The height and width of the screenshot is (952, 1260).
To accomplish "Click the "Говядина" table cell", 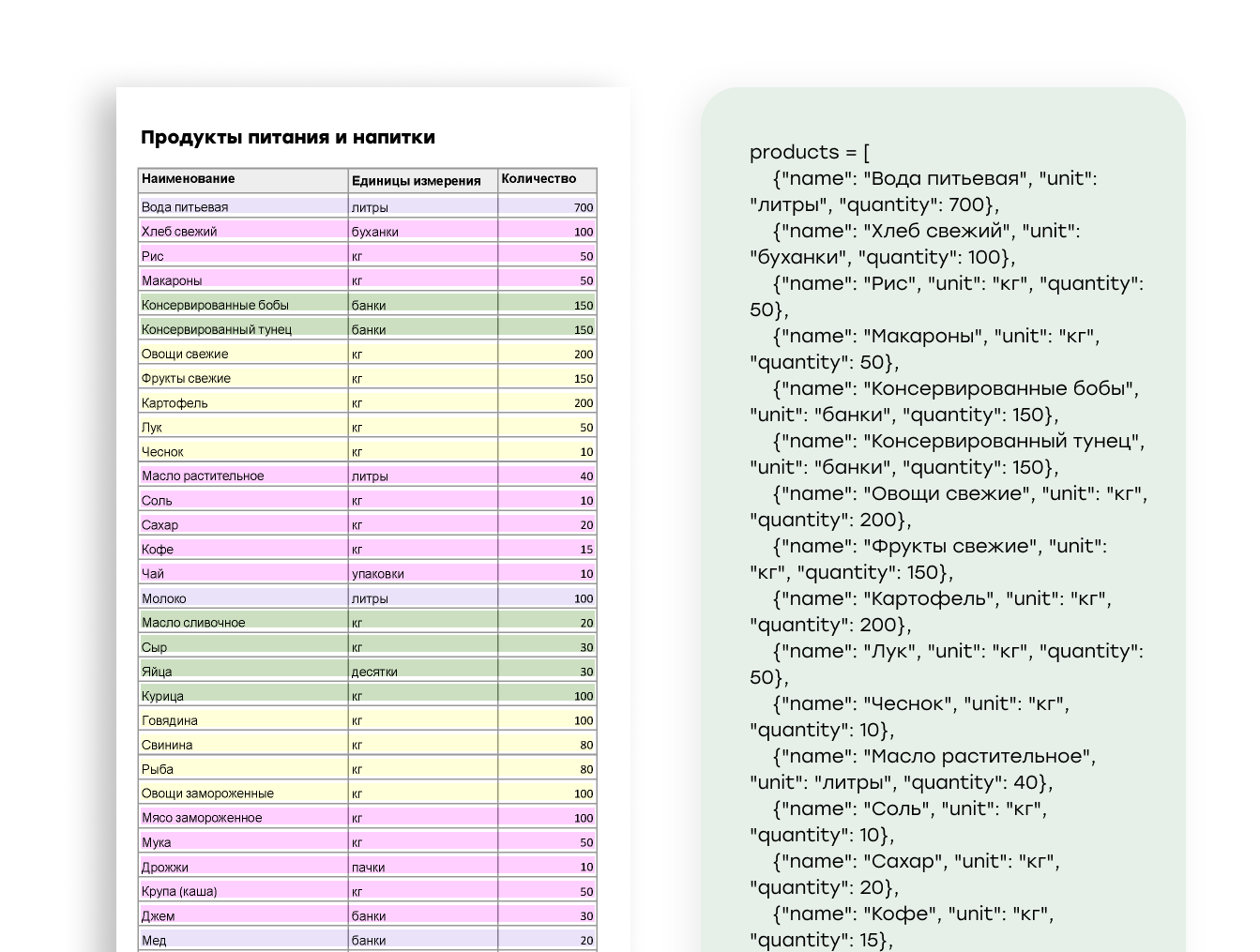I will coord(170,720).
